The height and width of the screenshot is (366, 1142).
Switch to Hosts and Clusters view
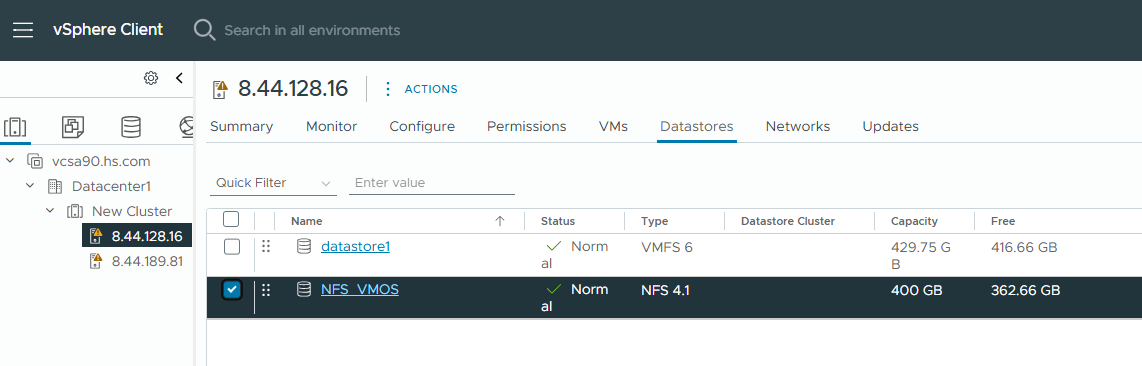(x=15, y=127)
